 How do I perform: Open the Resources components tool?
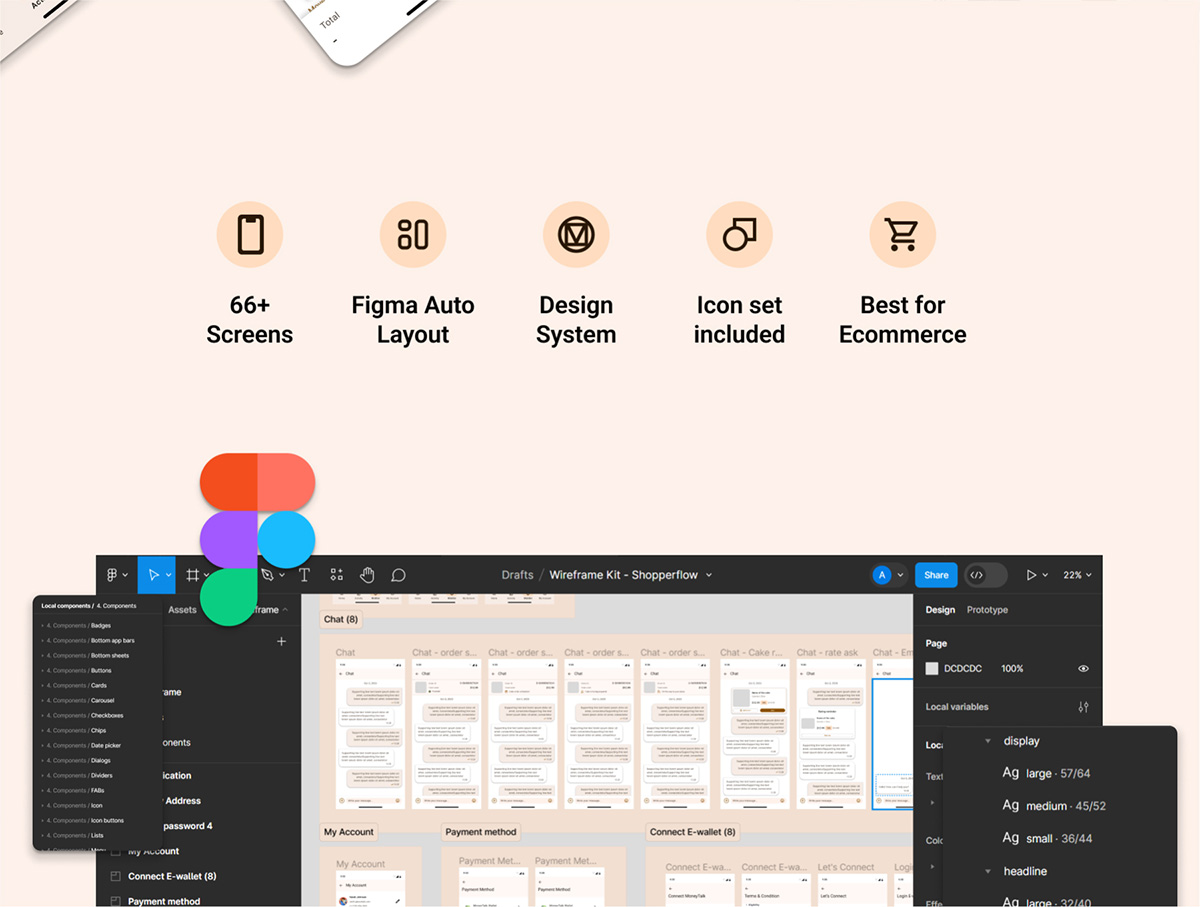[336, 575]
